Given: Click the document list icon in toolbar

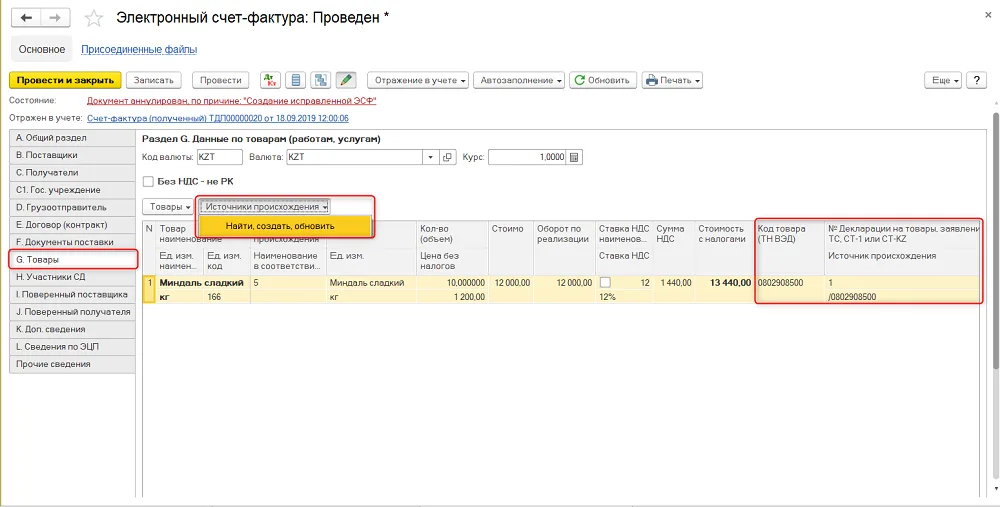Looking at the screenshot, I should click(x=295, y=80).
